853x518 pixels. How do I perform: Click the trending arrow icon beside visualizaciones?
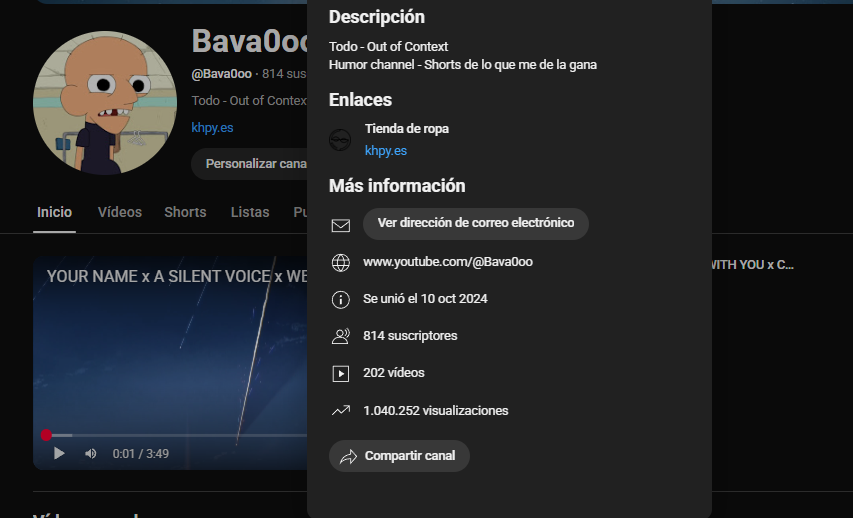pos(341,411)
